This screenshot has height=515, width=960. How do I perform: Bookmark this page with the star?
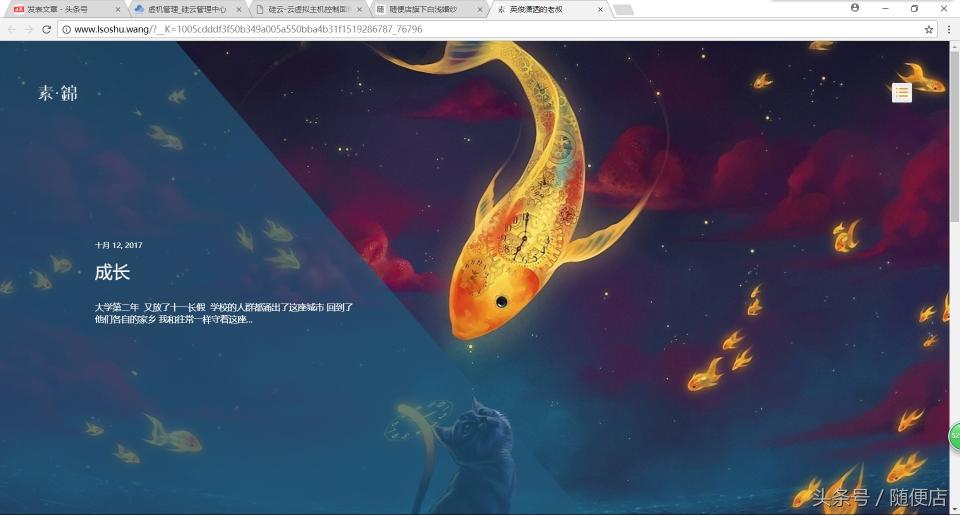929,29
